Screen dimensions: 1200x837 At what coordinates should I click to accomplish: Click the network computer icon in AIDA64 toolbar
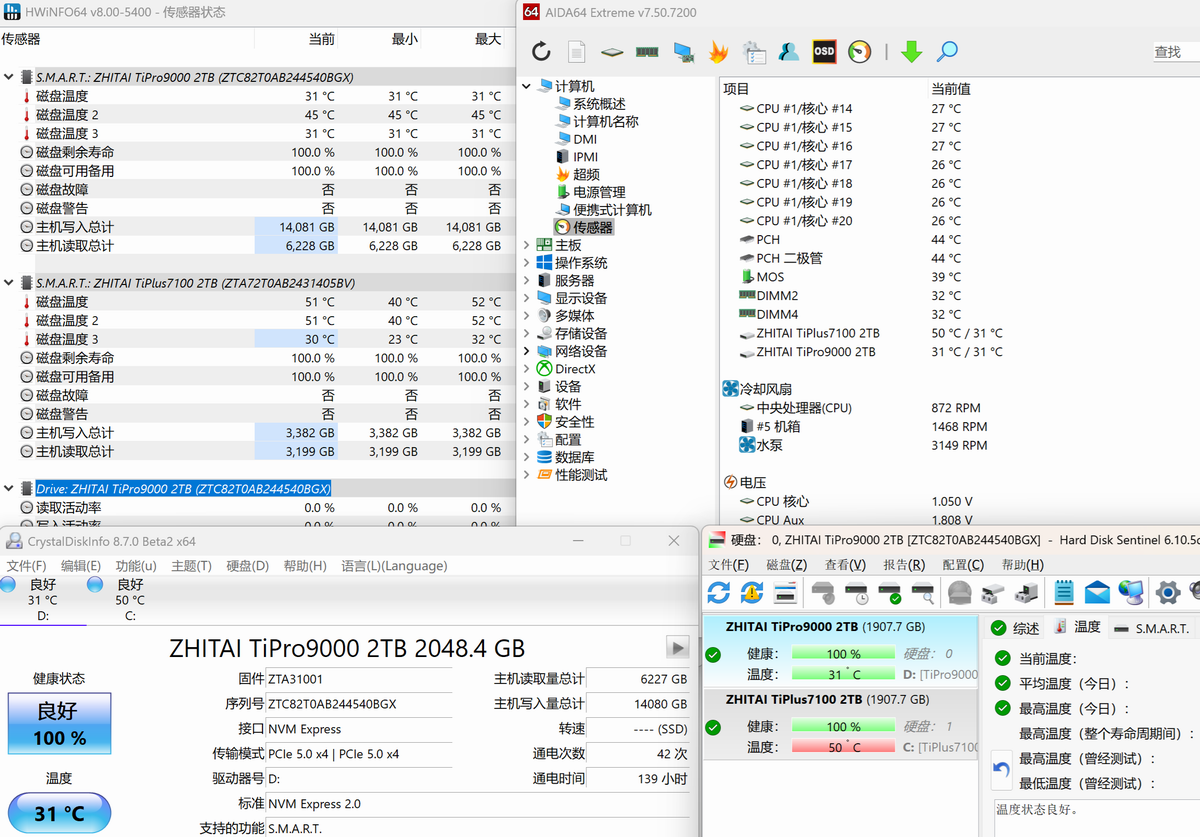(683, 51)
